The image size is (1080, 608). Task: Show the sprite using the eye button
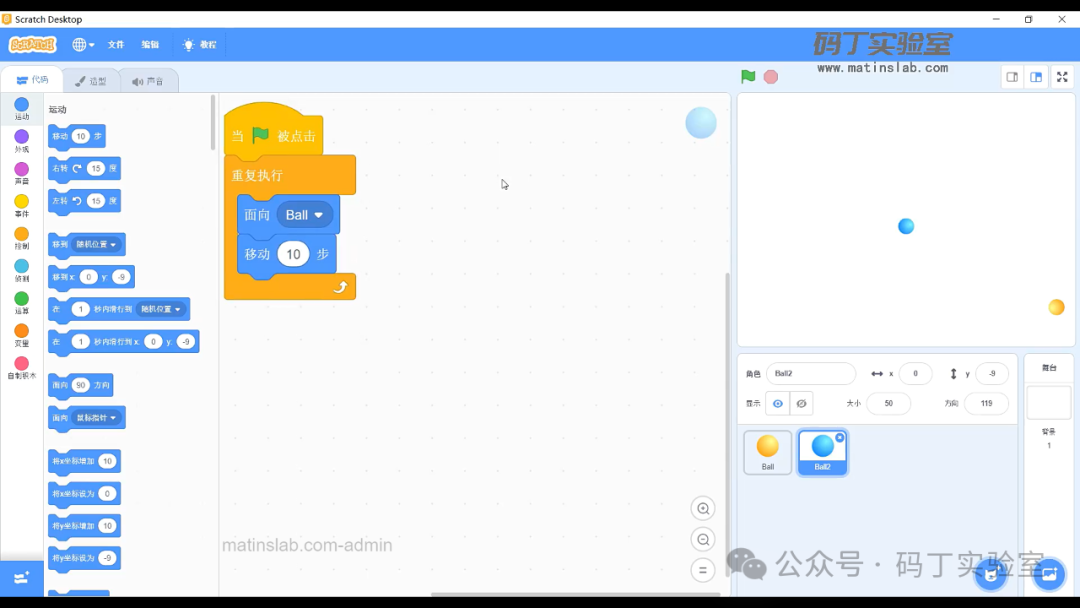coord(778,404)
